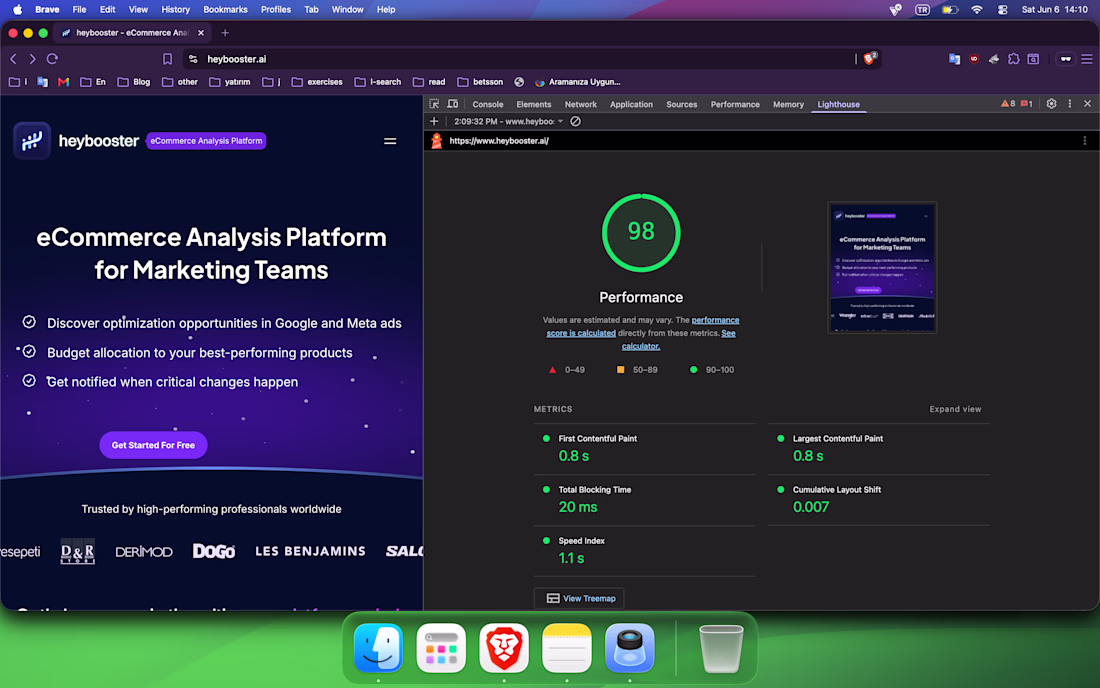The height and width of the screenshot is (688, 1100).
Task: Open the Blog bookmarks folder
Action: coord(133,82)
